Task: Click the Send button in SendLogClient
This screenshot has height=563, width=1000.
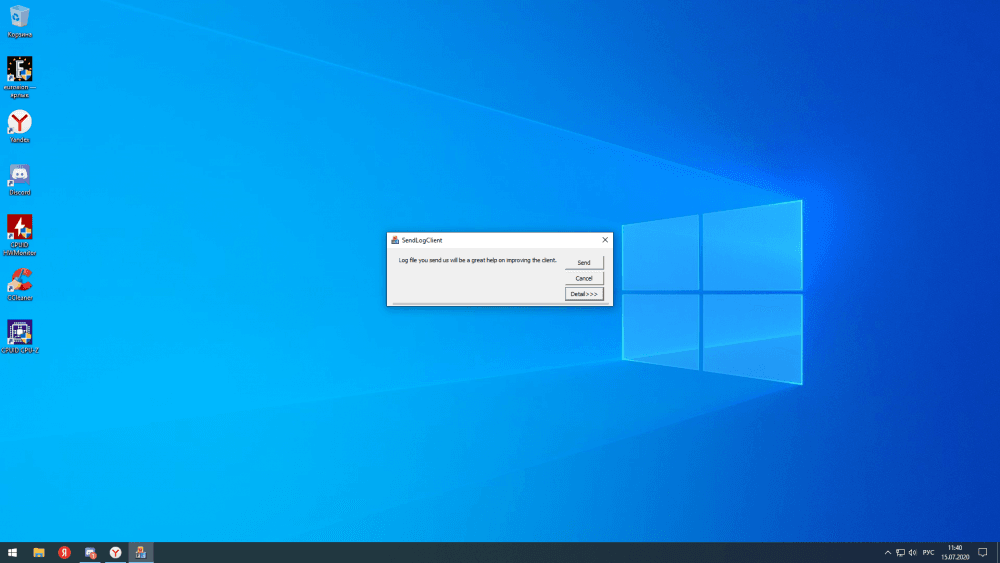Action: 584,262
